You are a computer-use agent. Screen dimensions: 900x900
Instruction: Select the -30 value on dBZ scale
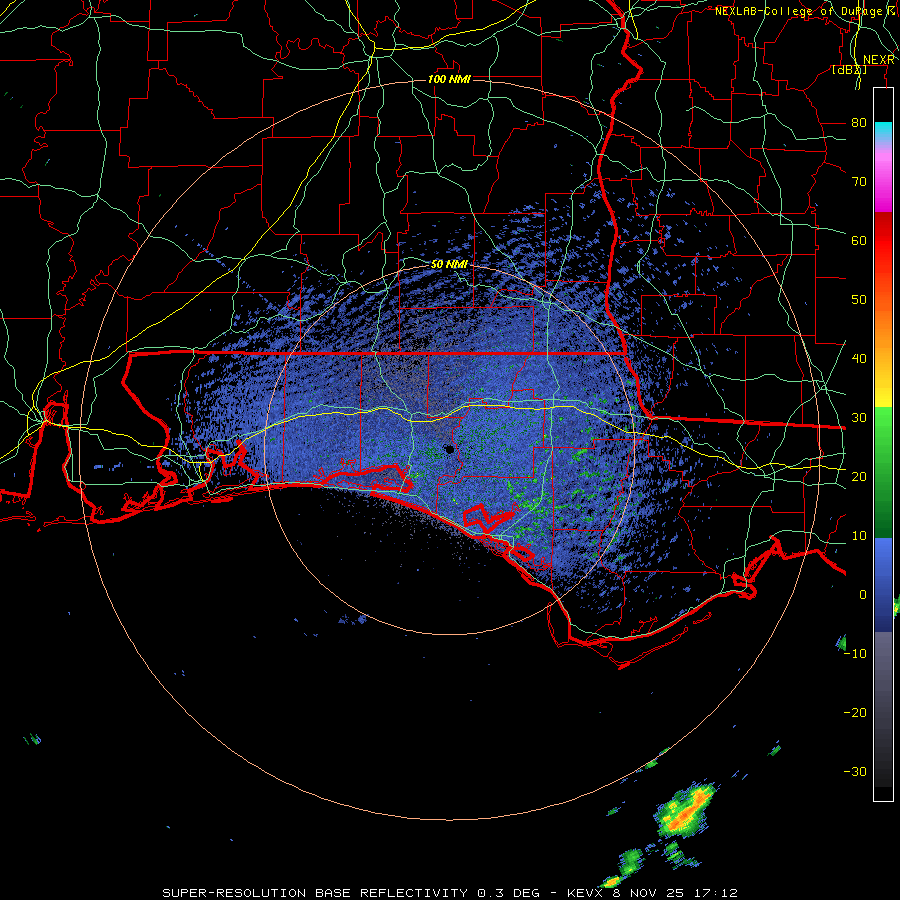coord(855,772)
